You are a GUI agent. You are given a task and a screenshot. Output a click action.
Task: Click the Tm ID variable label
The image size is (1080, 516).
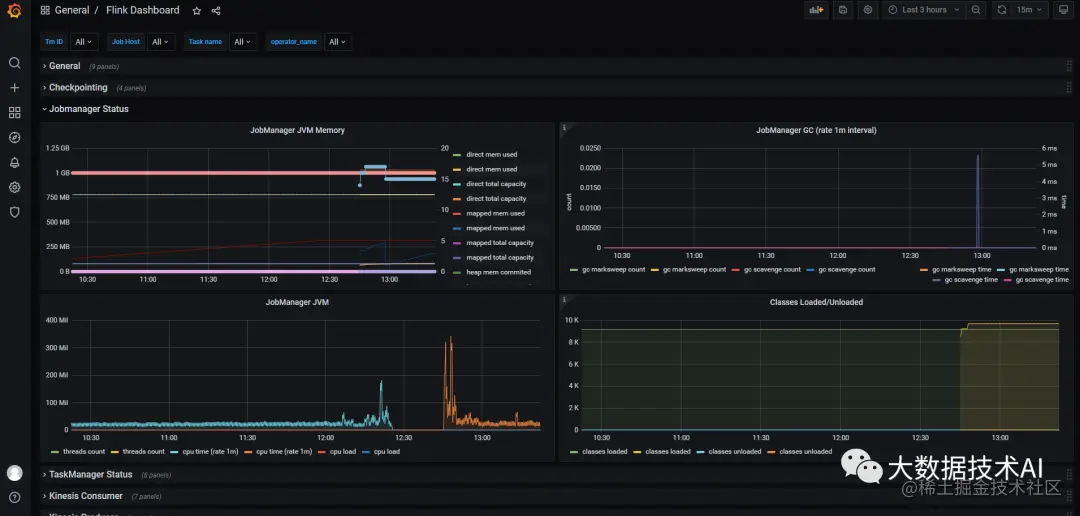[54, 41]
